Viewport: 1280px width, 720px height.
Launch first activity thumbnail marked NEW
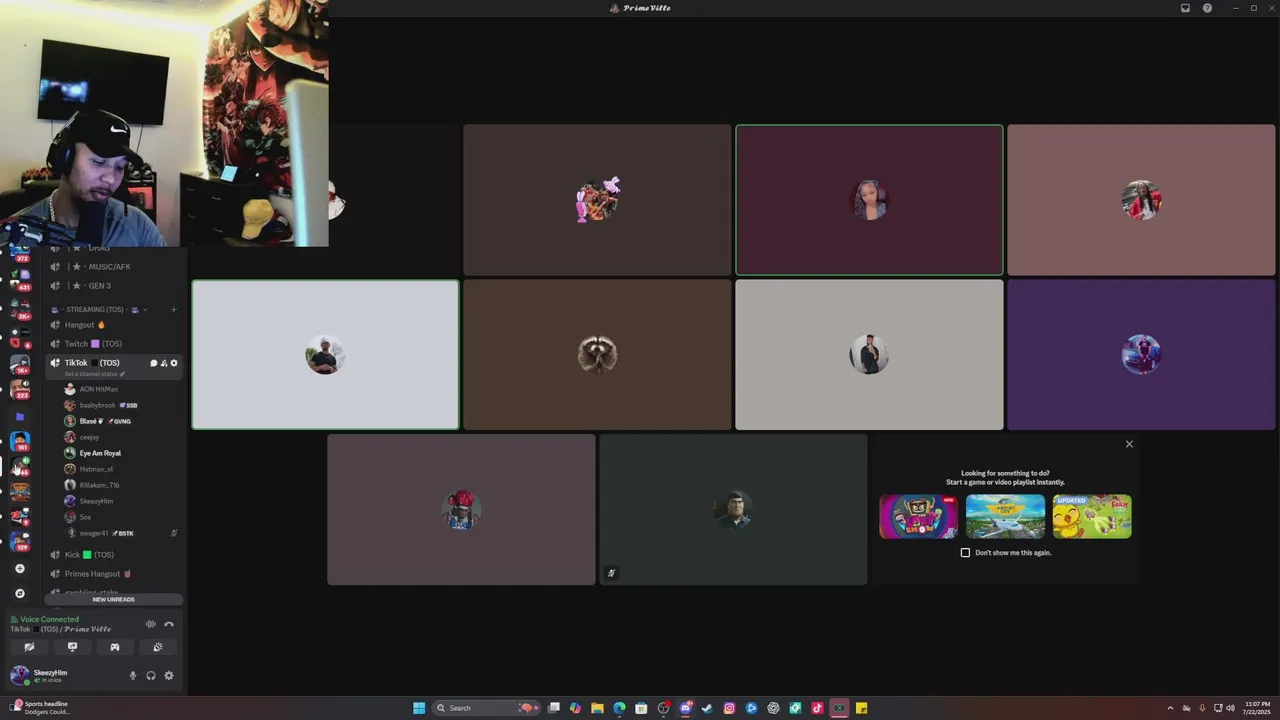(918, 516)
